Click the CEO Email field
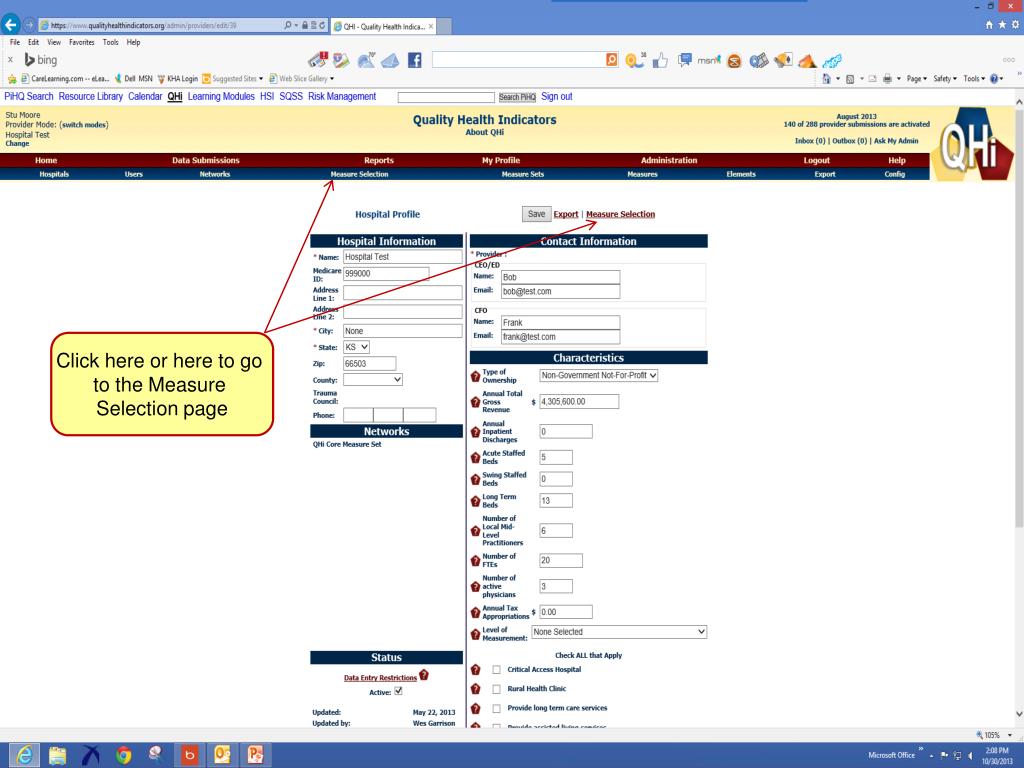 (x=560, y=291)
